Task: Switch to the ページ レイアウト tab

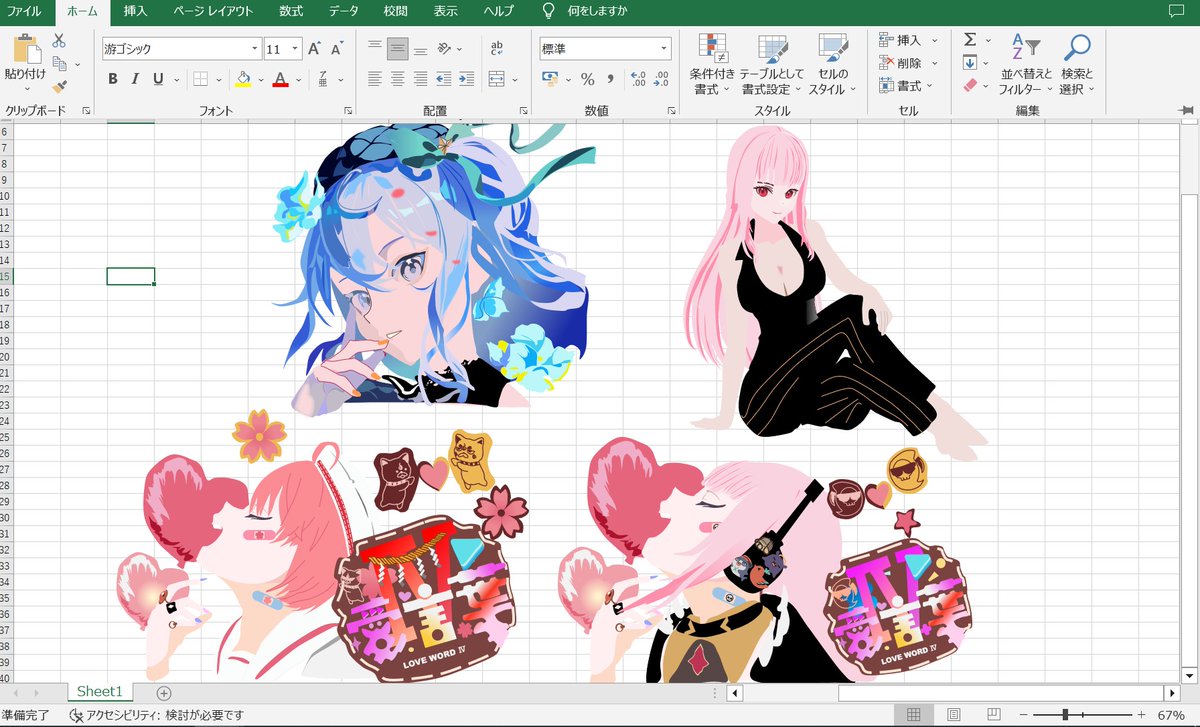Action: (x=213, y=12)
